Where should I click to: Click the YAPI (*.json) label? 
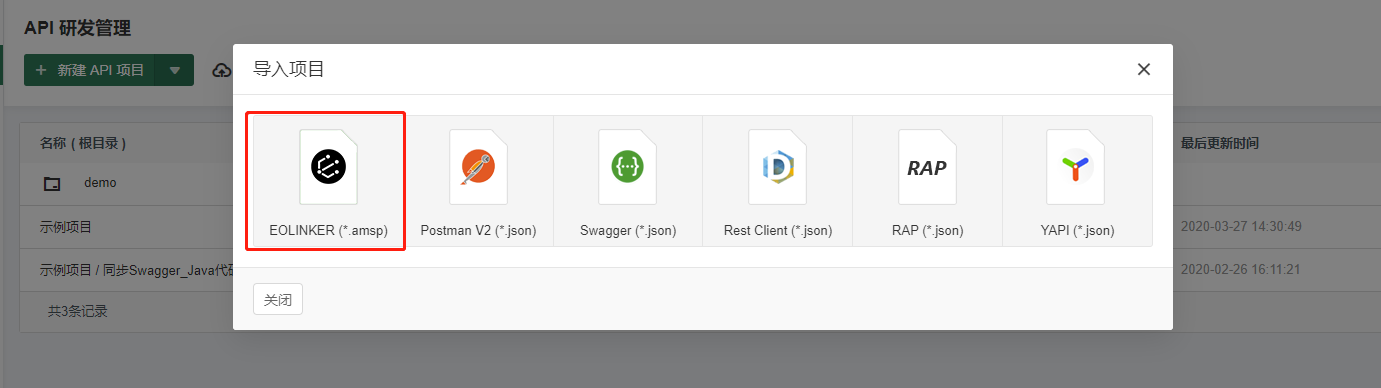pyautogui.click(x=1077, y=230)
